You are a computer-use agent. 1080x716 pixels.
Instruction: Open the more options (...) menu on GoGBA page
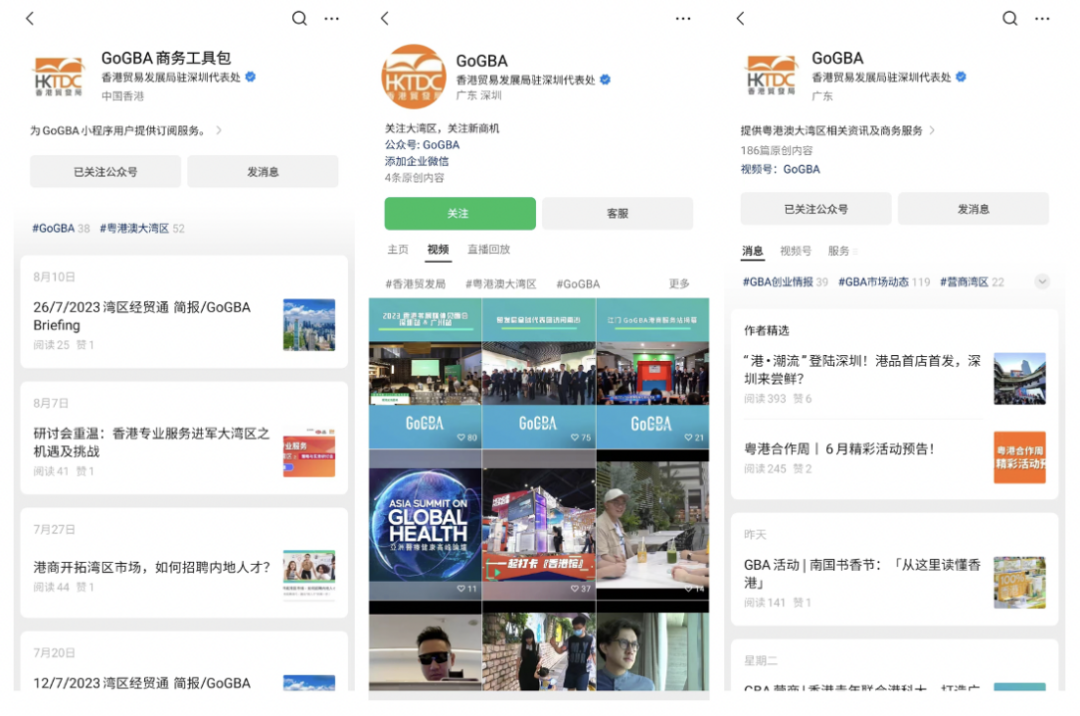point(683,18)
